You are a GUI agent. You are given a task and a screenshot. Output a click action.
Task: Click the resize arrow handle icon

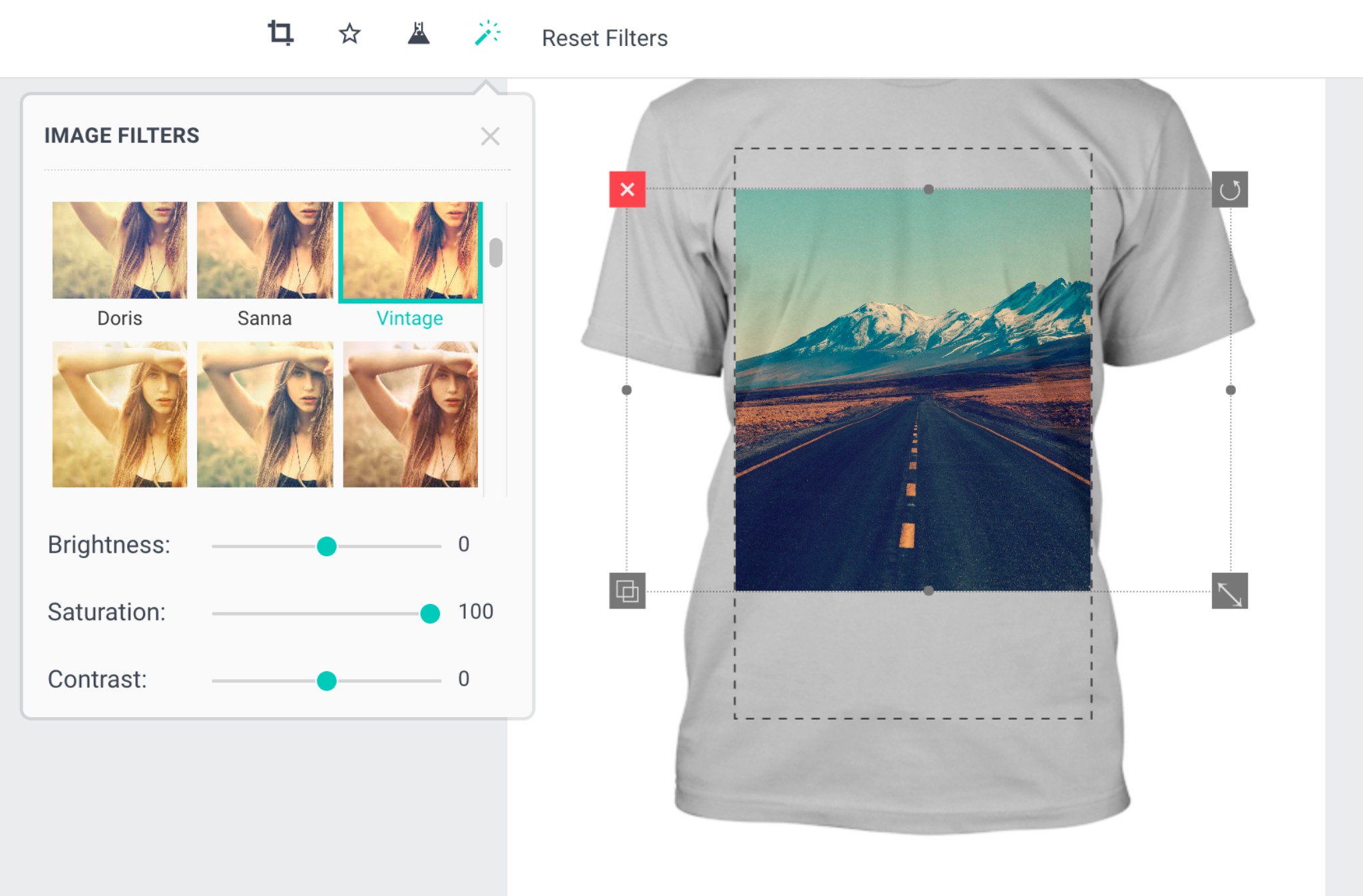click(1229, 591)
